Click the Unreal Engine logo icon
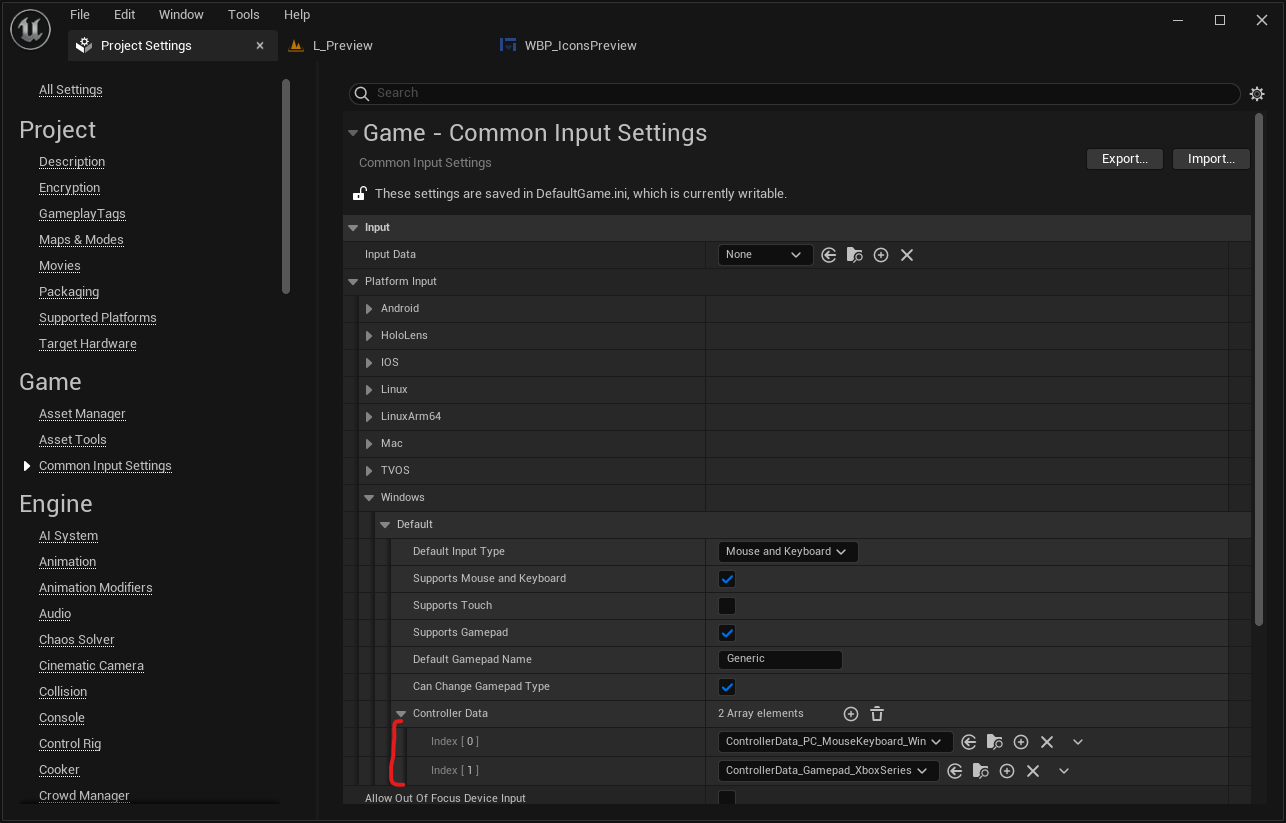The image size is (1286, 823). click(x=30, y=29)
